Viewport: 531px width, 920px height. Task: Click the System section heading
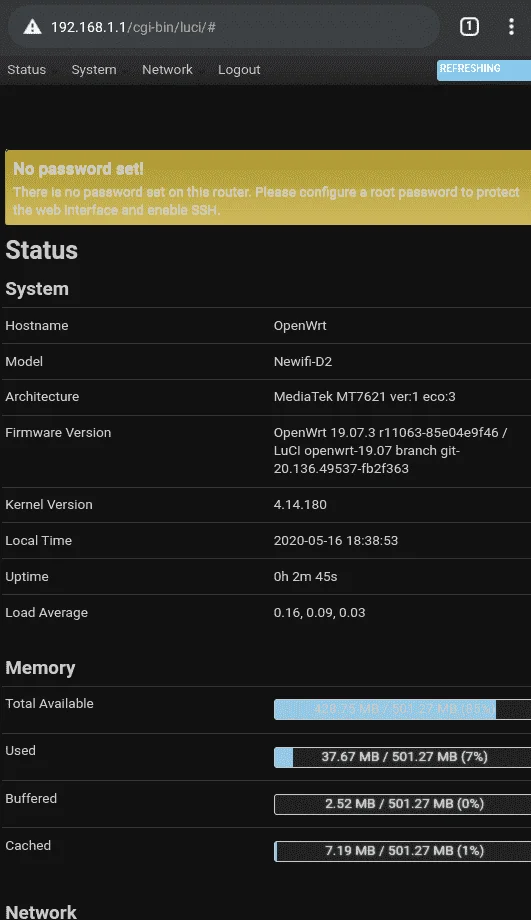click(37, 289)
